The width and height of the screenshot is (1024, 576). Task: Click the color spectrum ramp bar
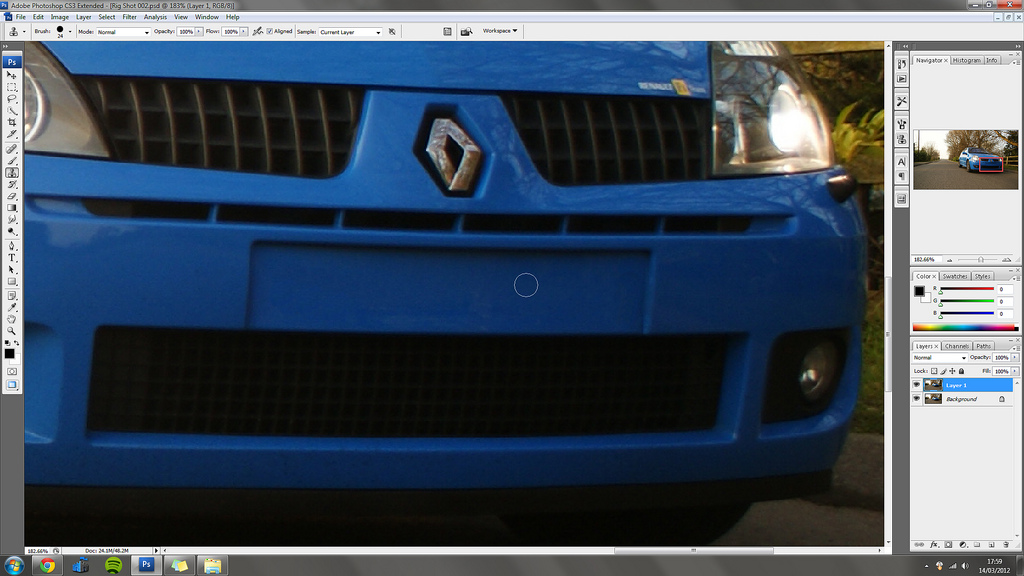(x=965, y=328)
